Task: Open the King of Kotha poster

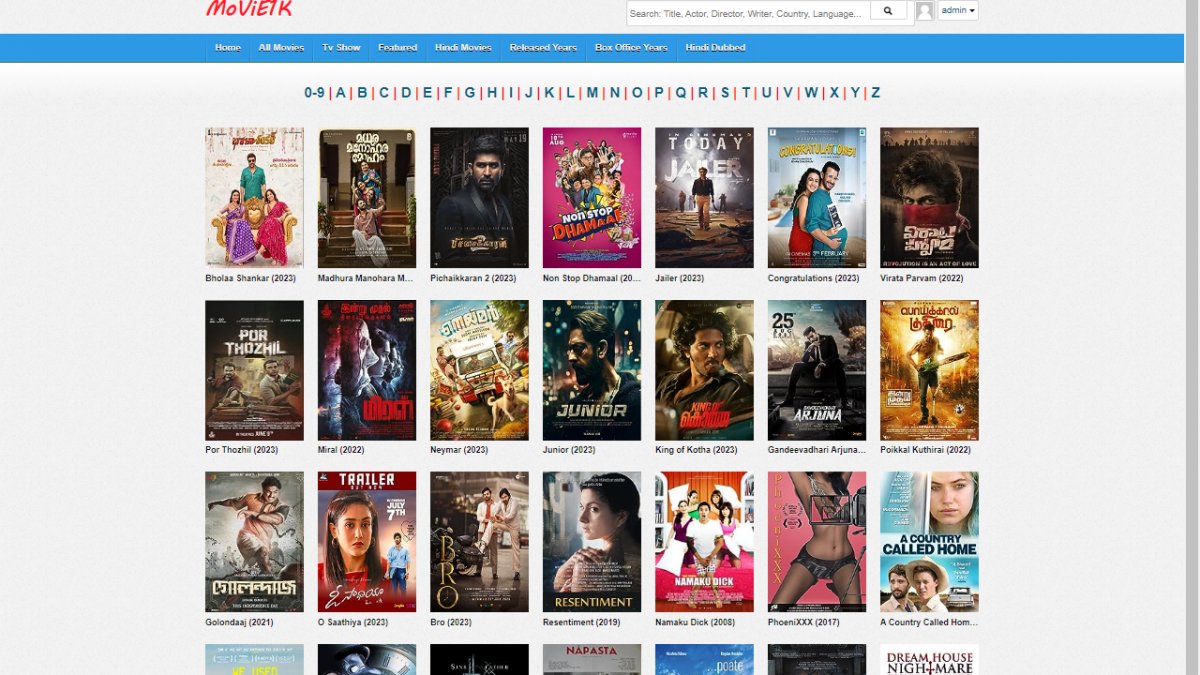Action: point(704,370)
